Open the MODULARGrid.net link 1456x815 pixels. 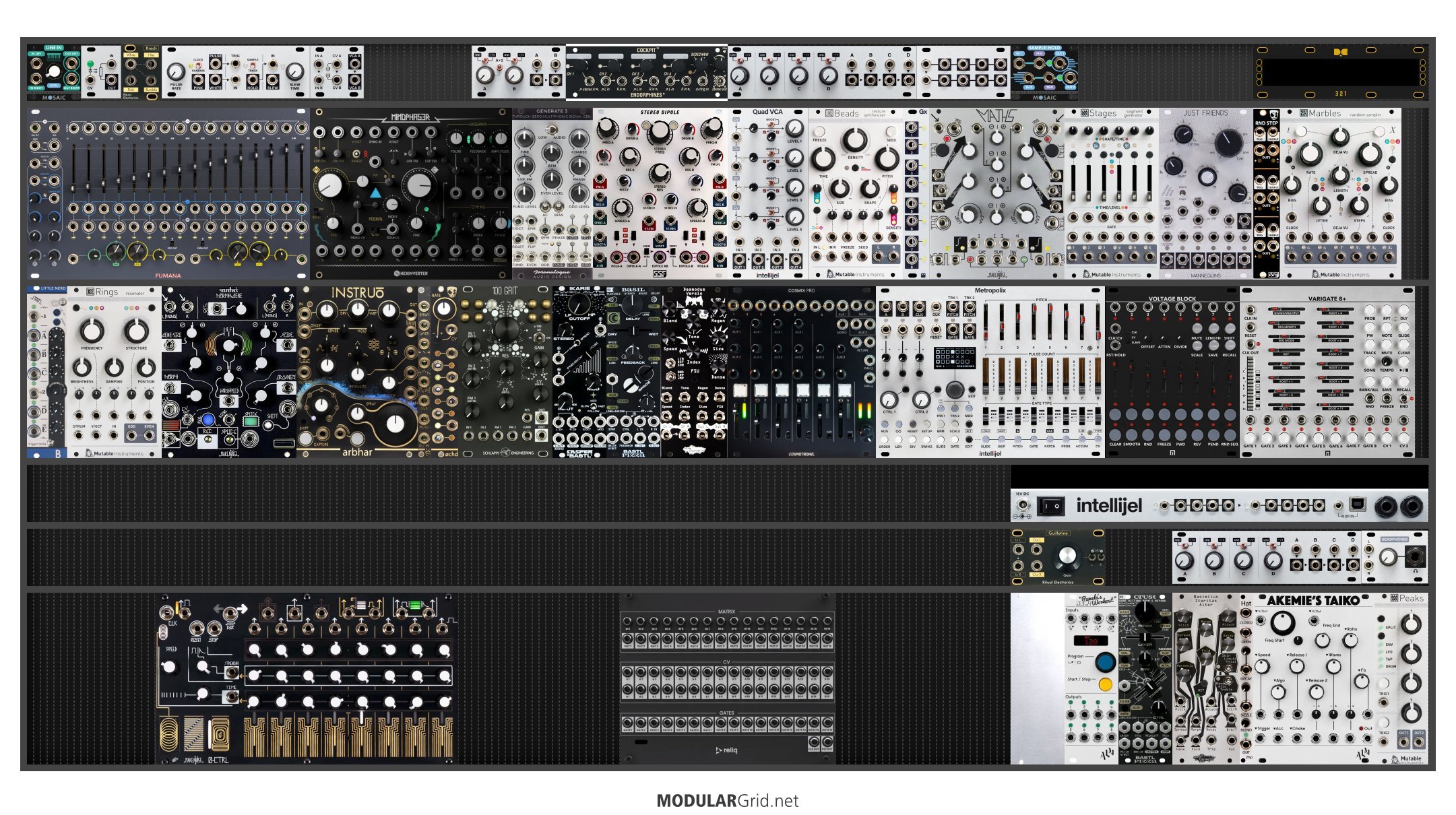[728, 801]
